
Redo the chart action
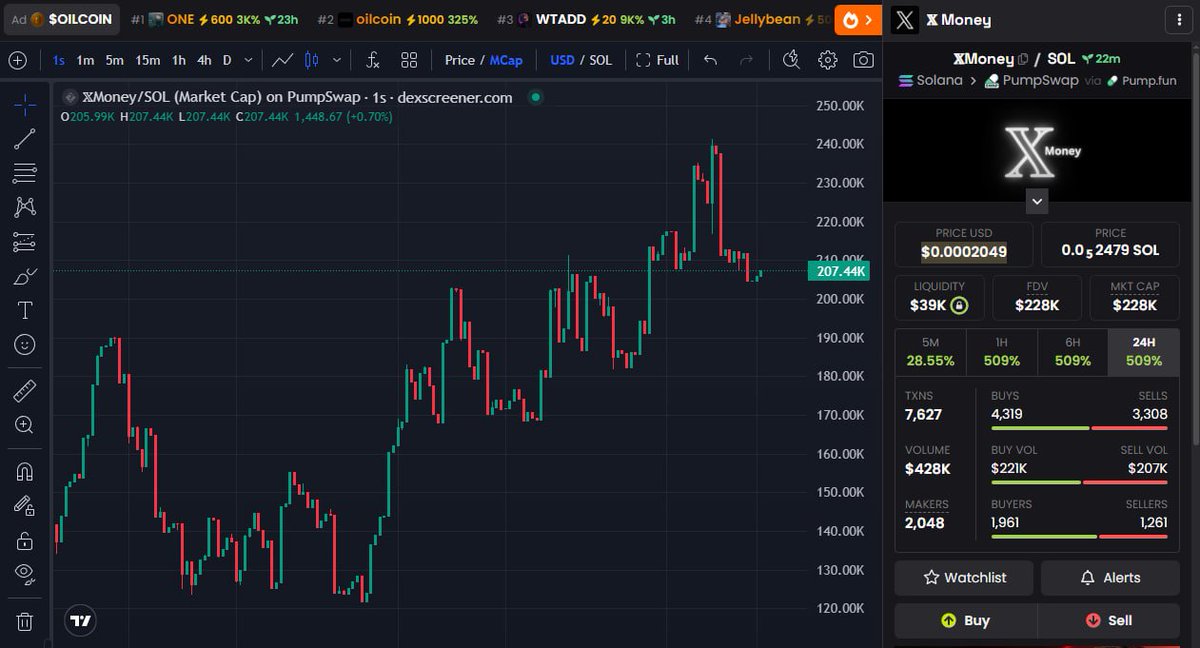click(746, 60)
